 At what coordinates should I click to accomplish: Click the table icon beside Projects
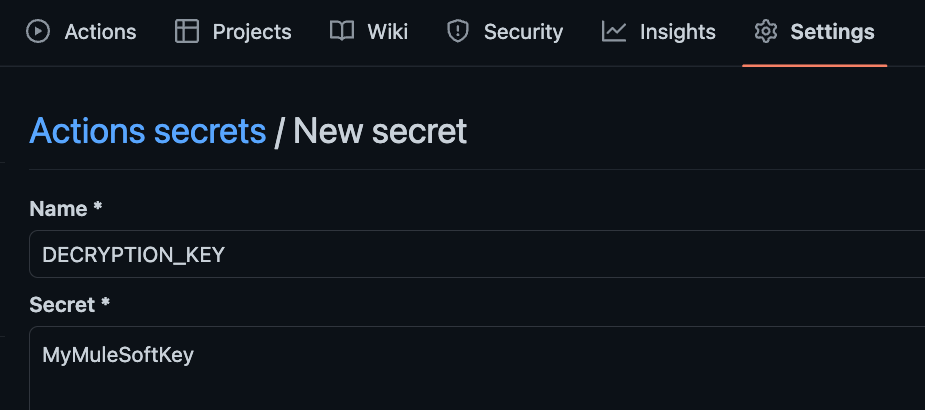(187, 31)
